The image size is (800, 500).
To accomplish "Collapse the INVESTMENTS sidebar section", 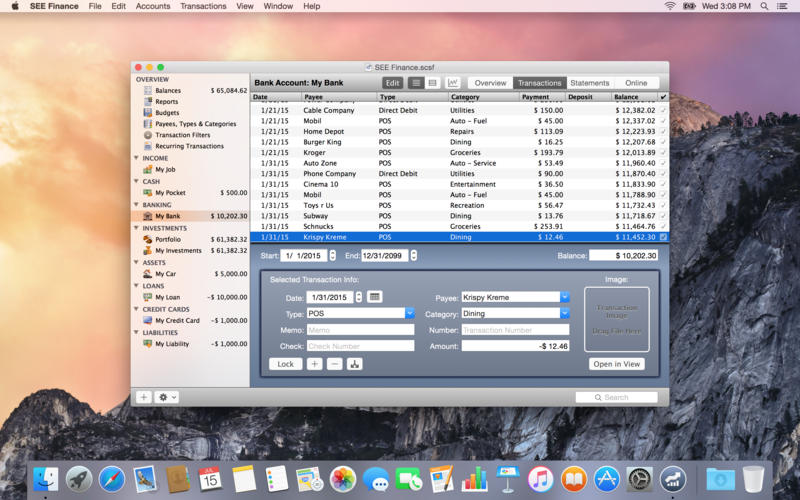I will (137, 228).
